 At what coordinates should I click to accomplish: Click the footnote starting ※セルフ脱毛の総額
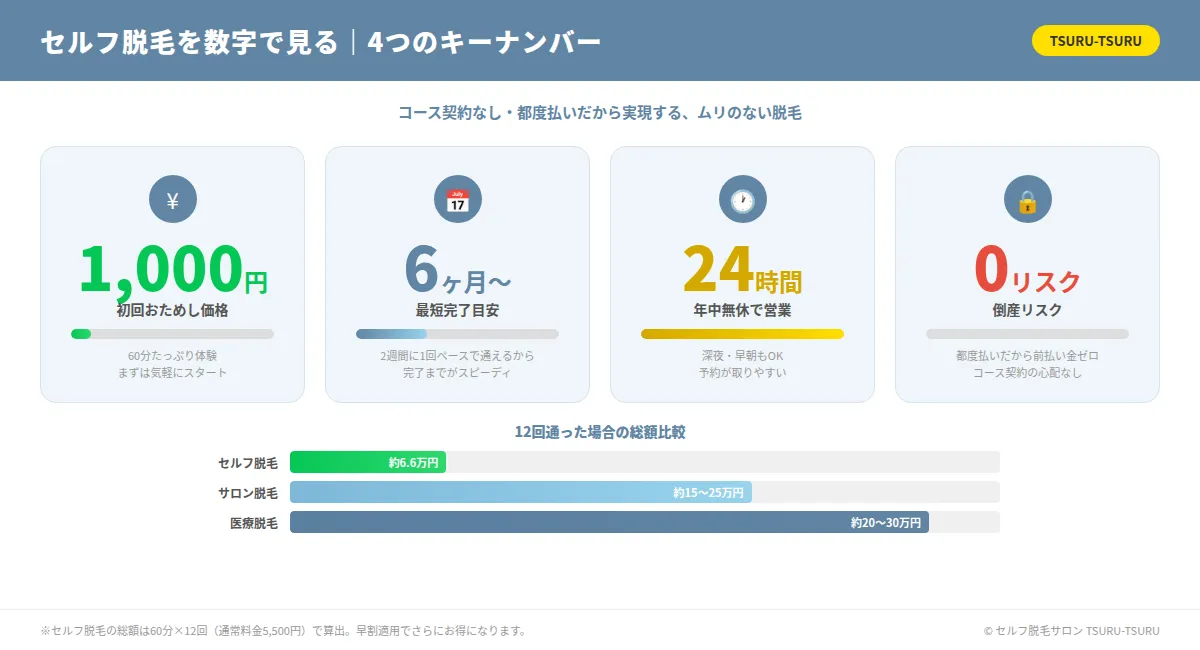[283, 631]
